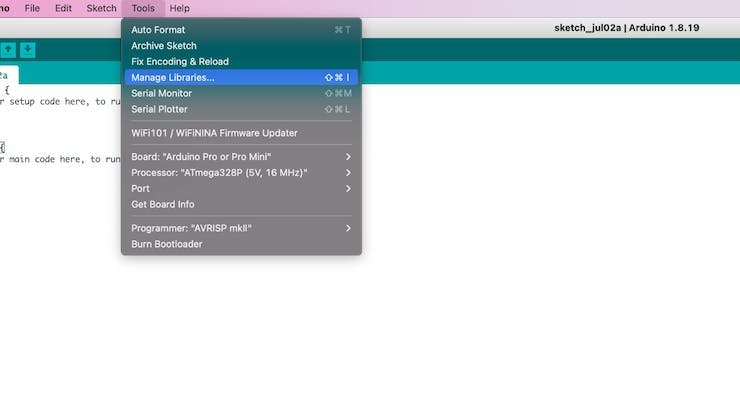
Task: Choose Fix Encoding & Reload
Action: (241, 61)
